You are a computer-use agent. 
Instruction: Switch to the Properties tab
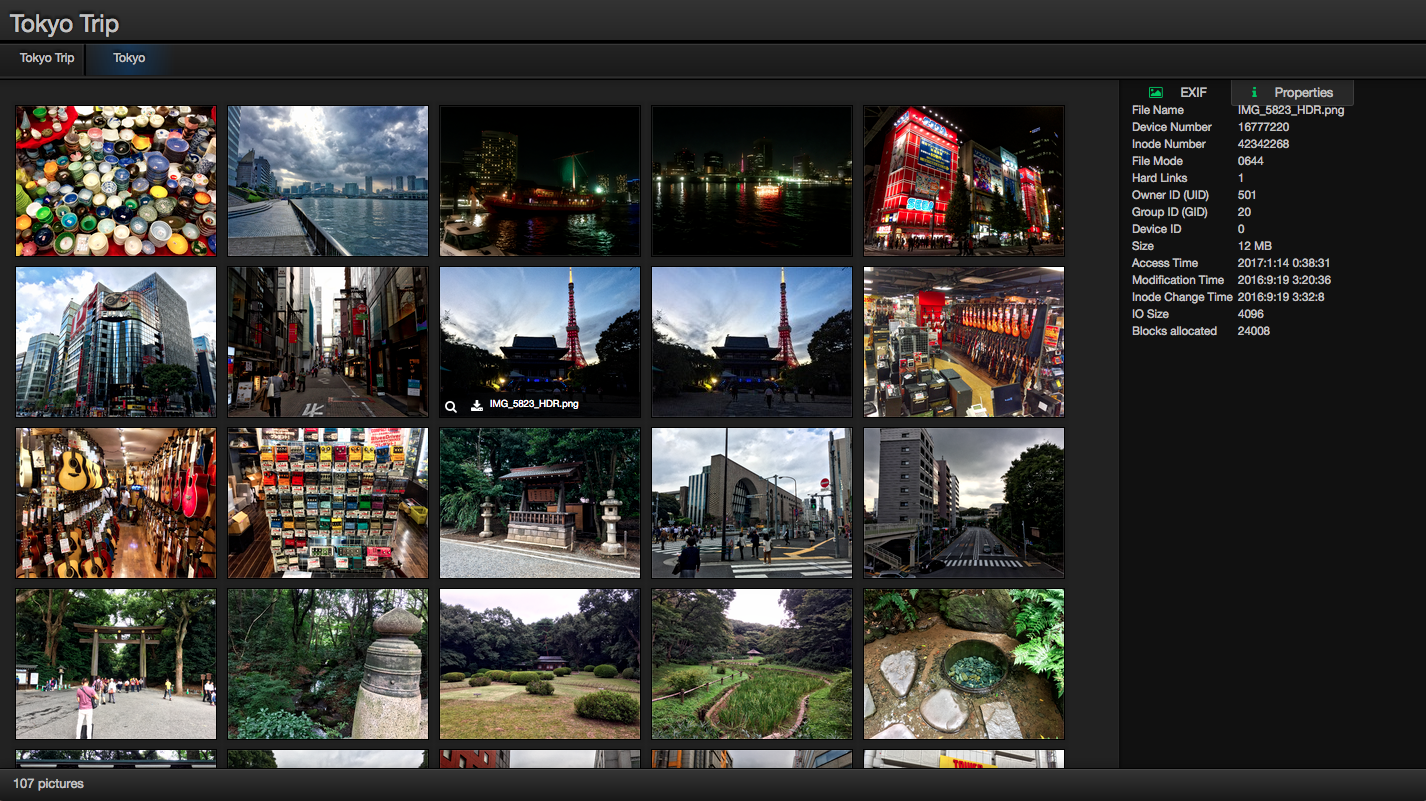click(x=1292, y=92)
